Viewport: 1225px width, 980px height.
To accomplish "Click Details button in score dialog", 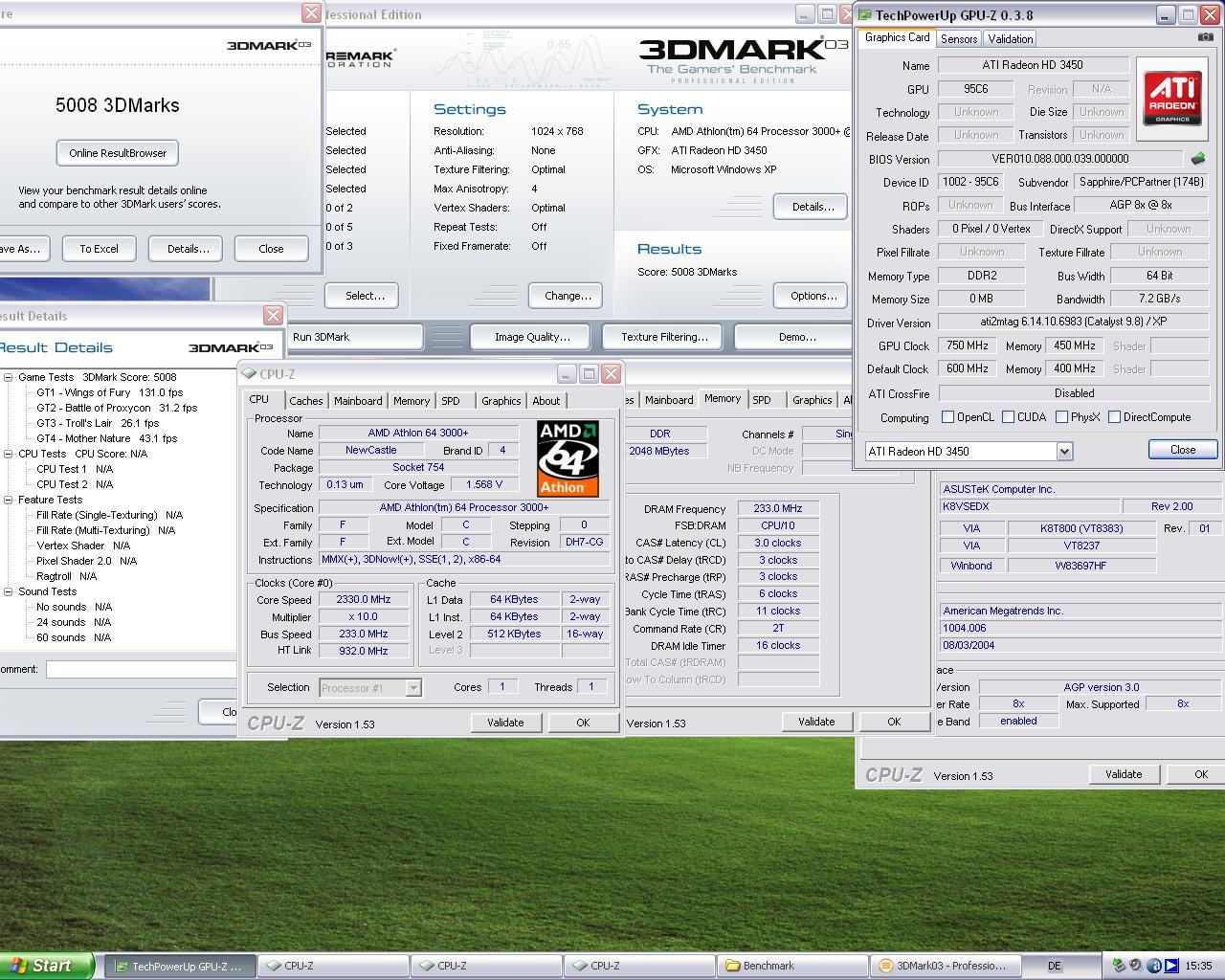I will [x=188, y=249].
